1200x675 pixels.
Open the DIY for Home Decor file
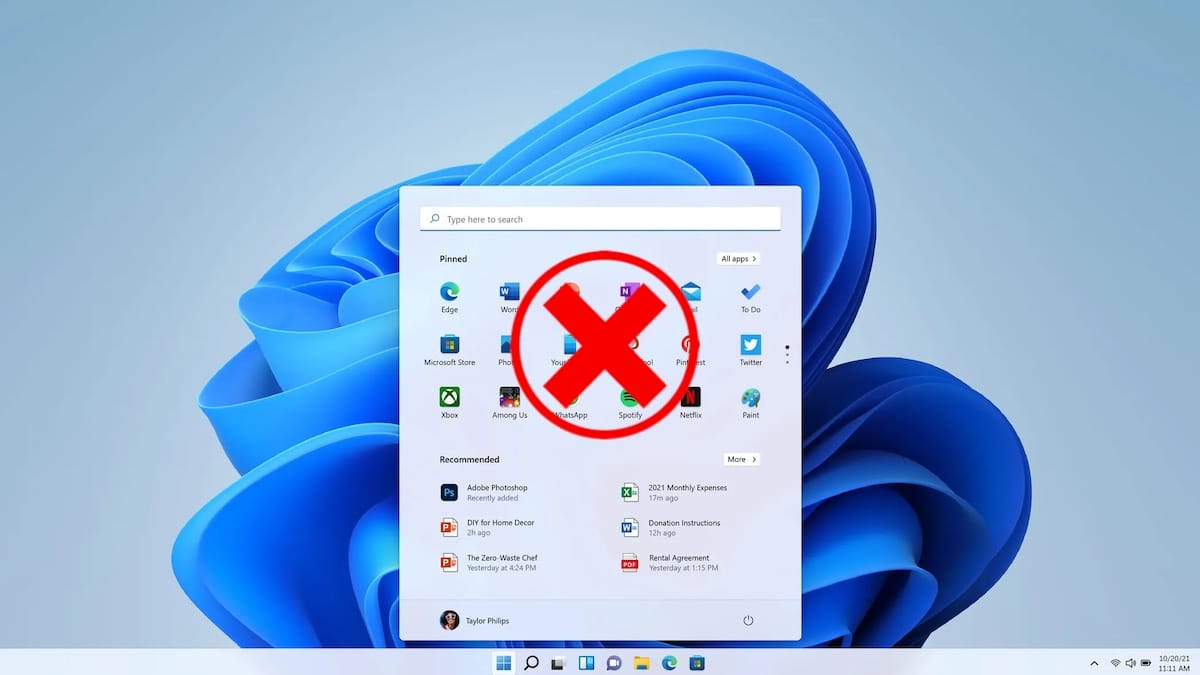pyautogui.click(x=488, y=527)
